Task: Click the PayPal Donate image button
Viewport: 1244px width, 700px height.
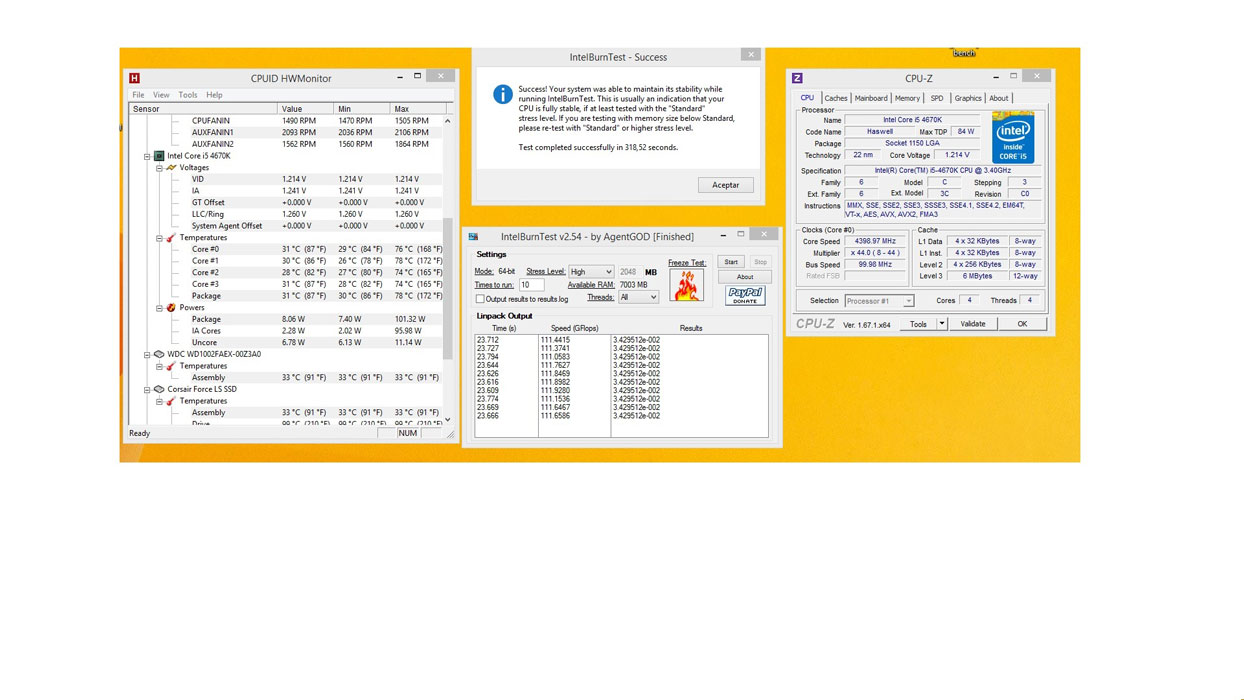Action: (745, 295)
